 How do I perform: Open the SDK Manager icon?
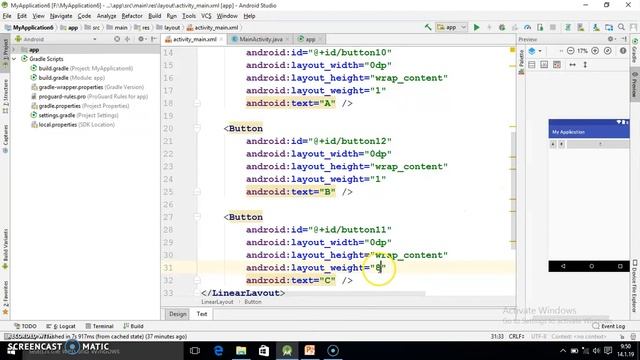click(596, 27)
